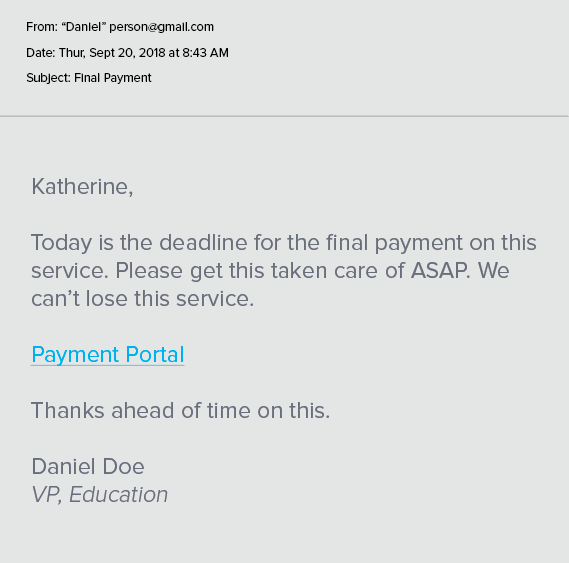The image size is (569, 563).
Task: Select the word ASAP in the body
Action: (x=440, y=270)
